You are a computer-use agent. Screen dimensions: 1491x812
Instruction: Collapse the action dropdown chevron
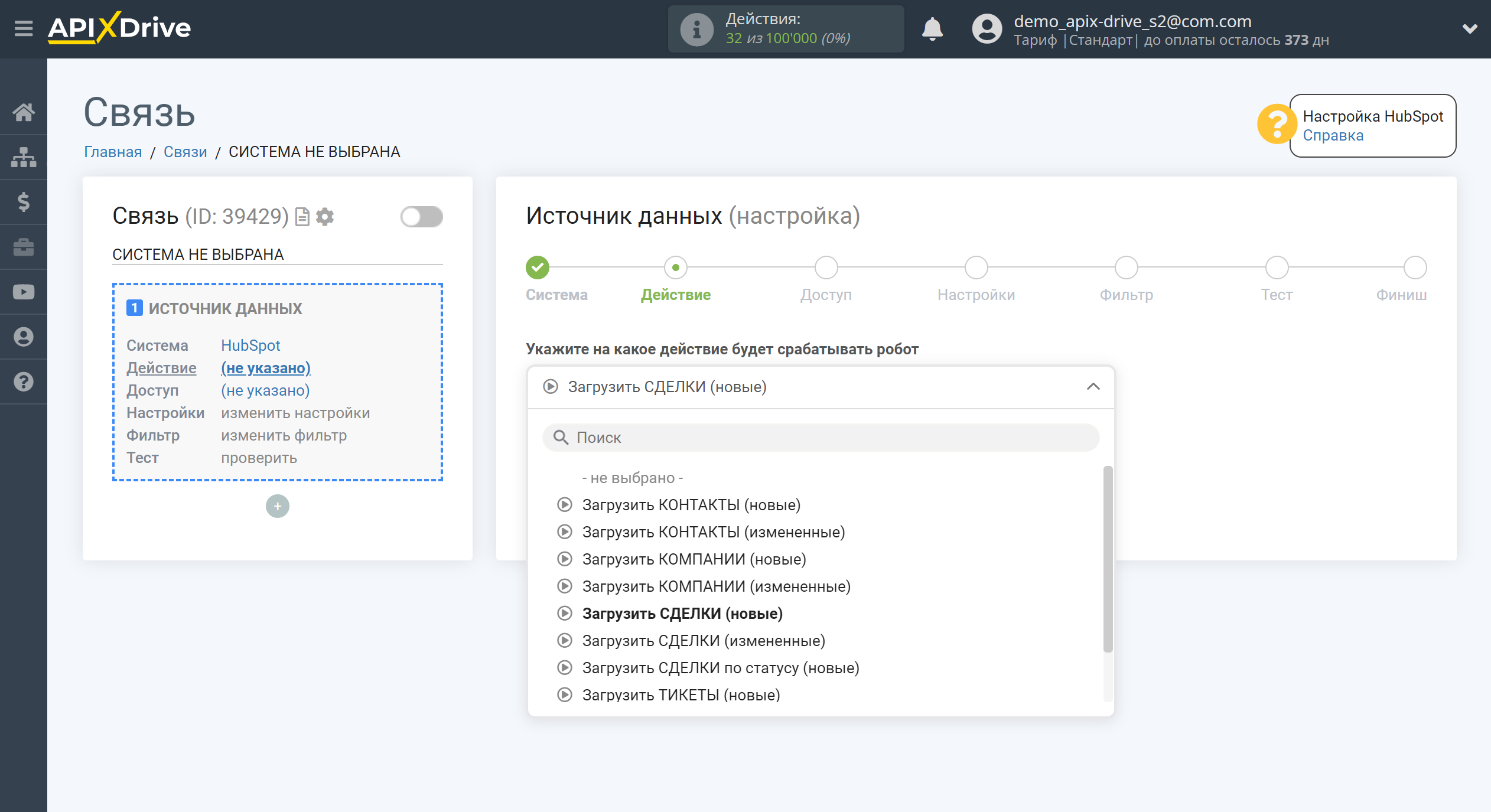pos(1093,387)
